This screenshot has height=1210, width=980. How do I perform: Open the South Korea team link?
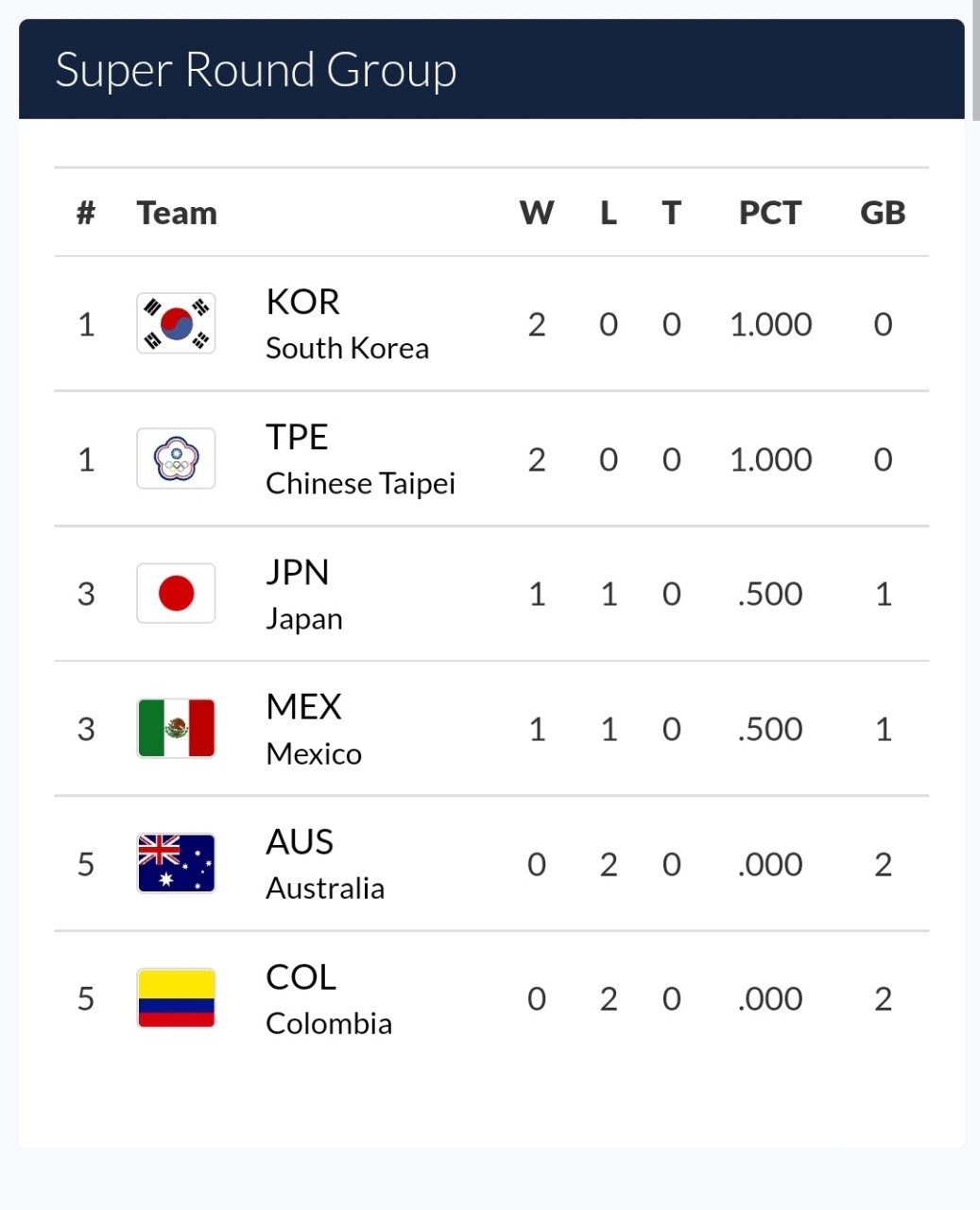[x=347, y=324]
